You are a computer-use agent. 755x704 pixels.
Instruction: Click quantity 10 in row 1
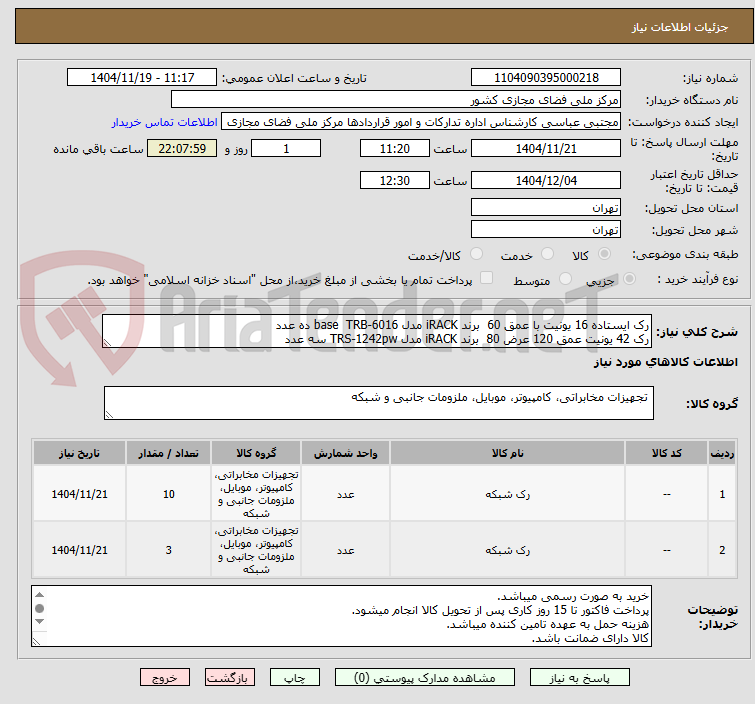169,494
